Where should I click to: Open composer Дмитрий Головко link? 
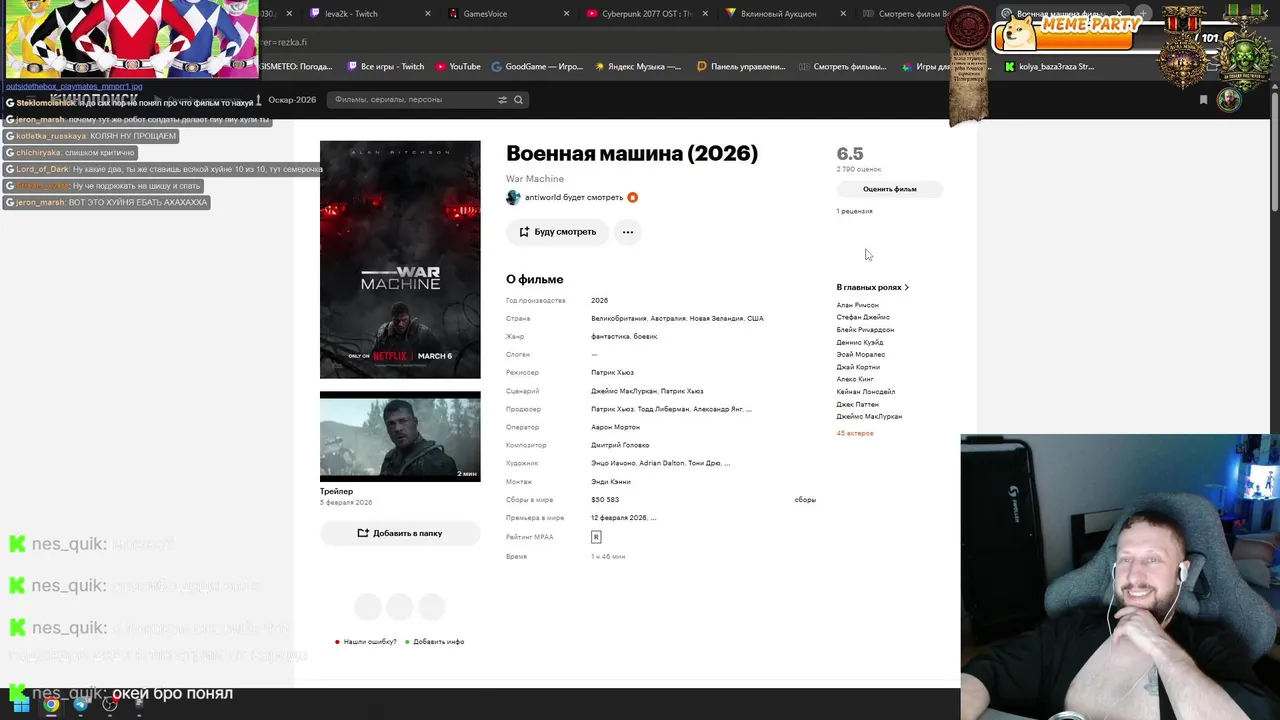point(620,445)
